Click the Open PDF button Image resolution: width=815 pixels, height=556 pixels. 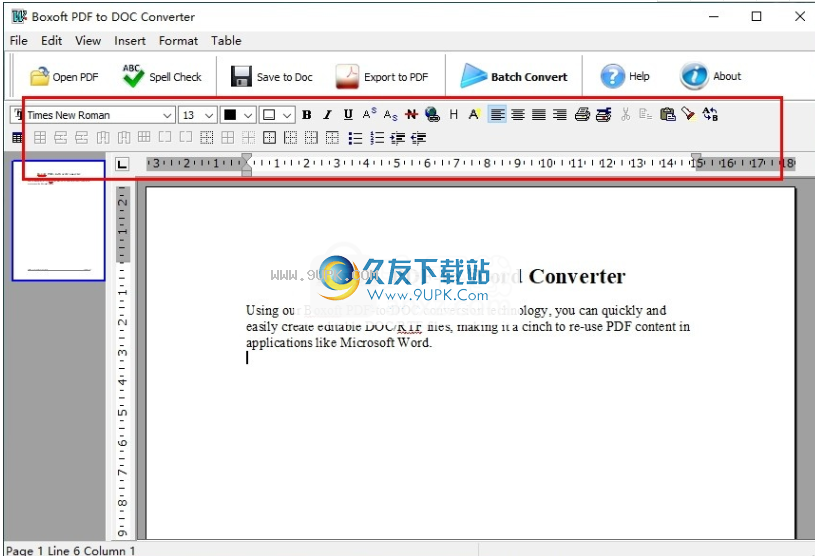point(64,77)
